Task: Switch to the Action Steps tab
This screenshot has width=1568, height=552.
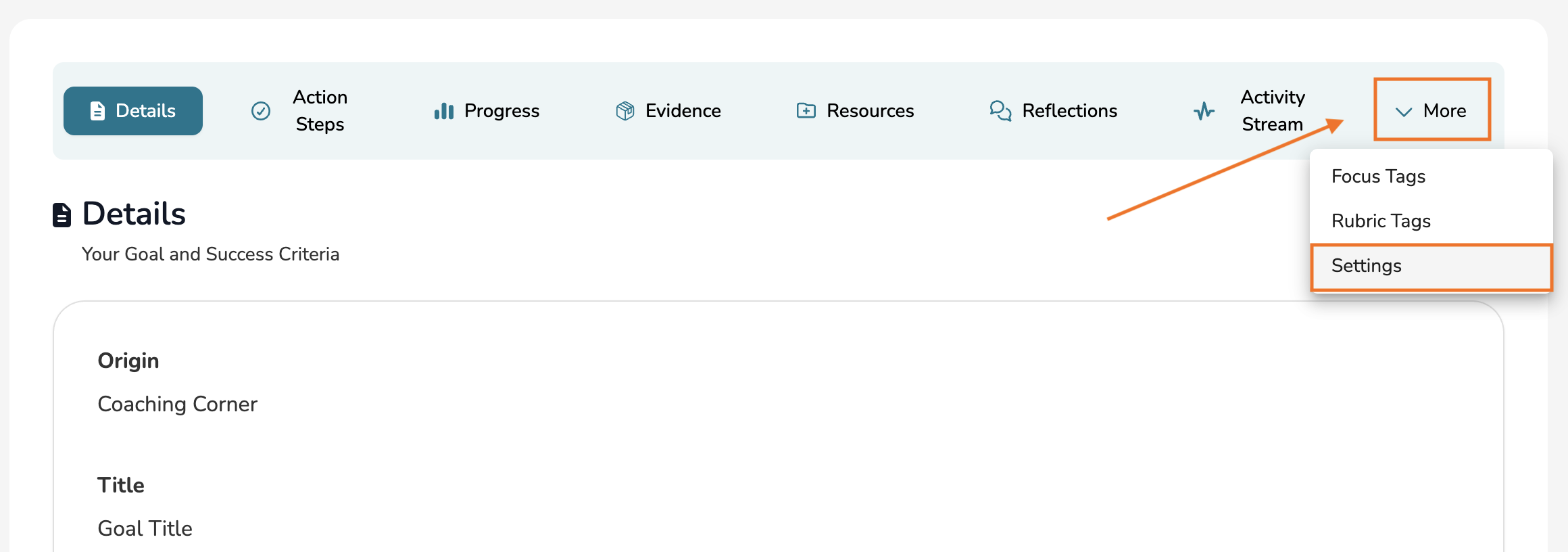Action: [x=320, y=111]
